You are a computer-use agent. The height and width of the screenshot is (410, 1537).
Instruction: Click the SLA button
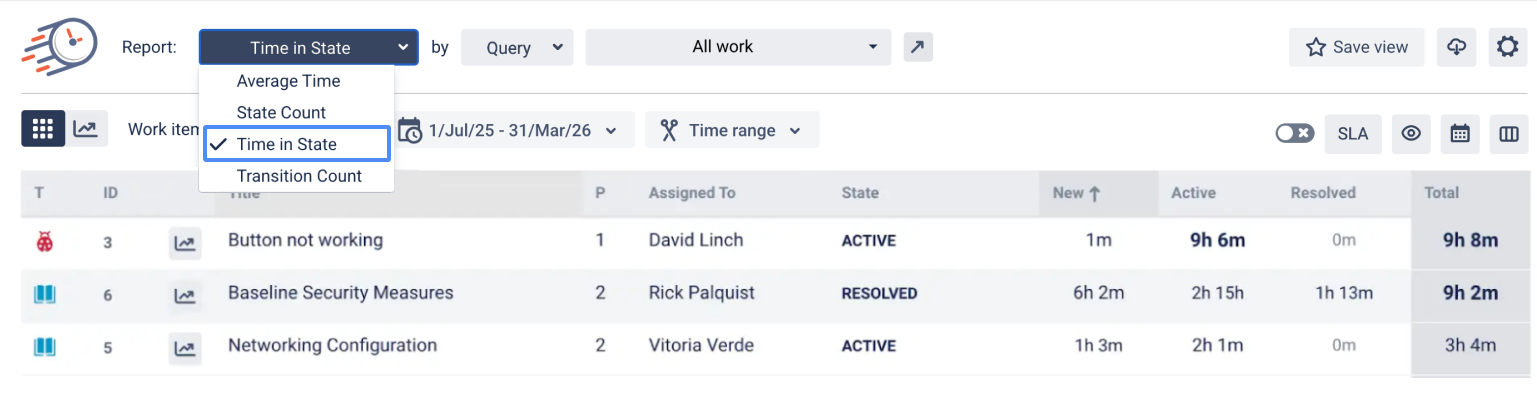coord(1352,133)
